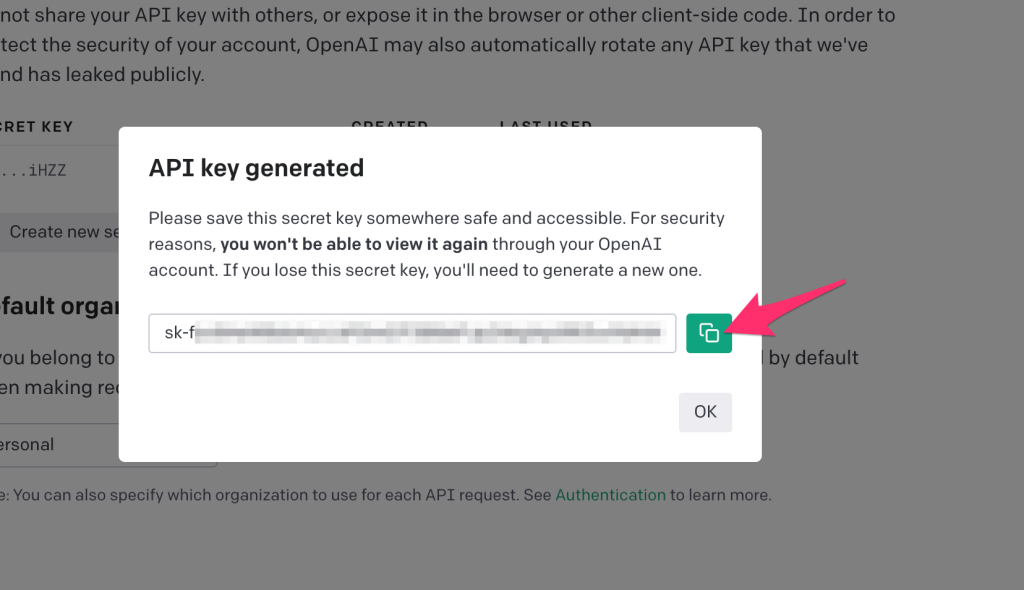Viewport: 1024px width, 590px height.
Task: Click the 'API key generated' dialog heading
Action: pyautogui.click(x=256, y=168)
